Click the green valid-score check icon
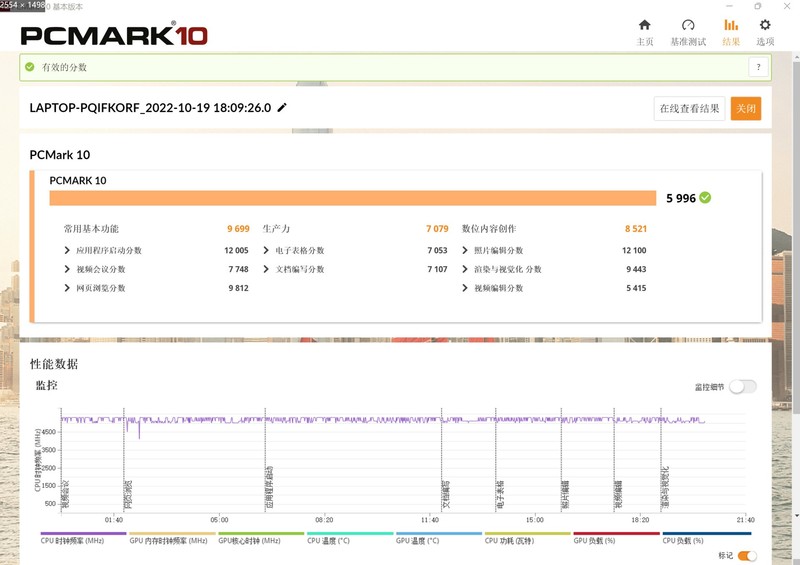The height and width of the screenshot is (565, 800). pyautogui.click(x=30, y=67)
